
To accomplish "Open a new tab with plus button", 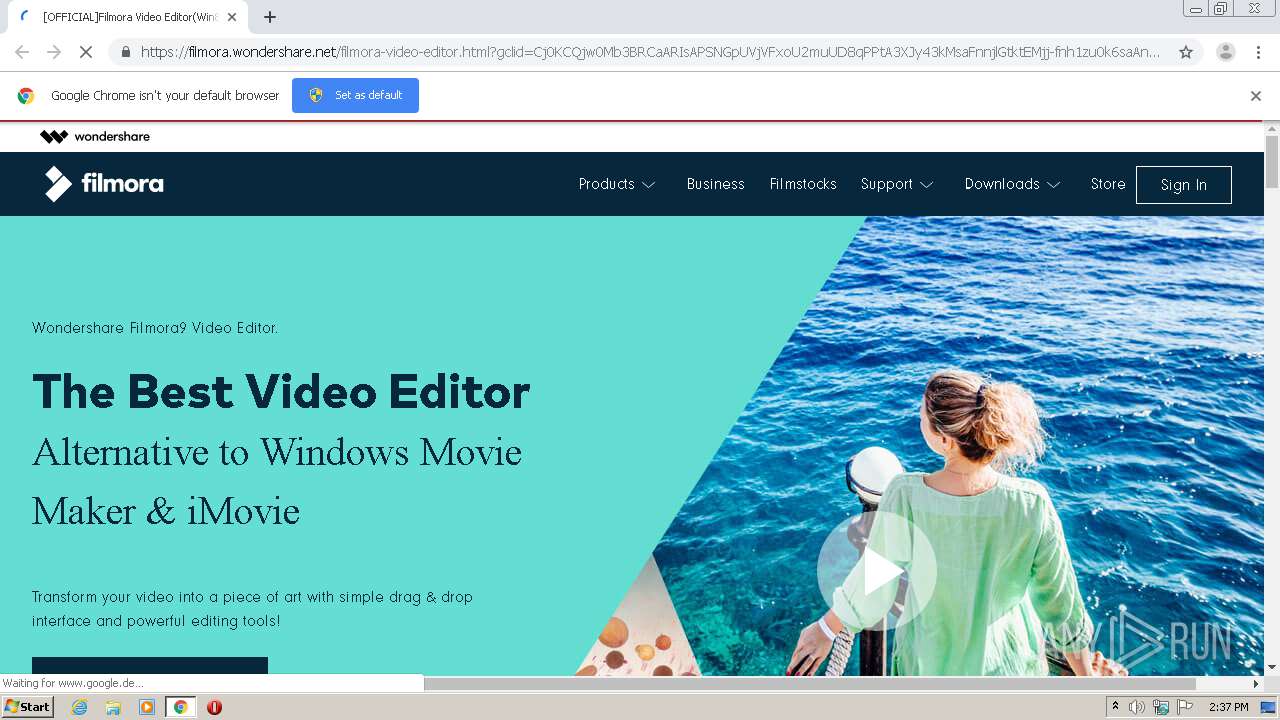I will [x=270, y=17].
